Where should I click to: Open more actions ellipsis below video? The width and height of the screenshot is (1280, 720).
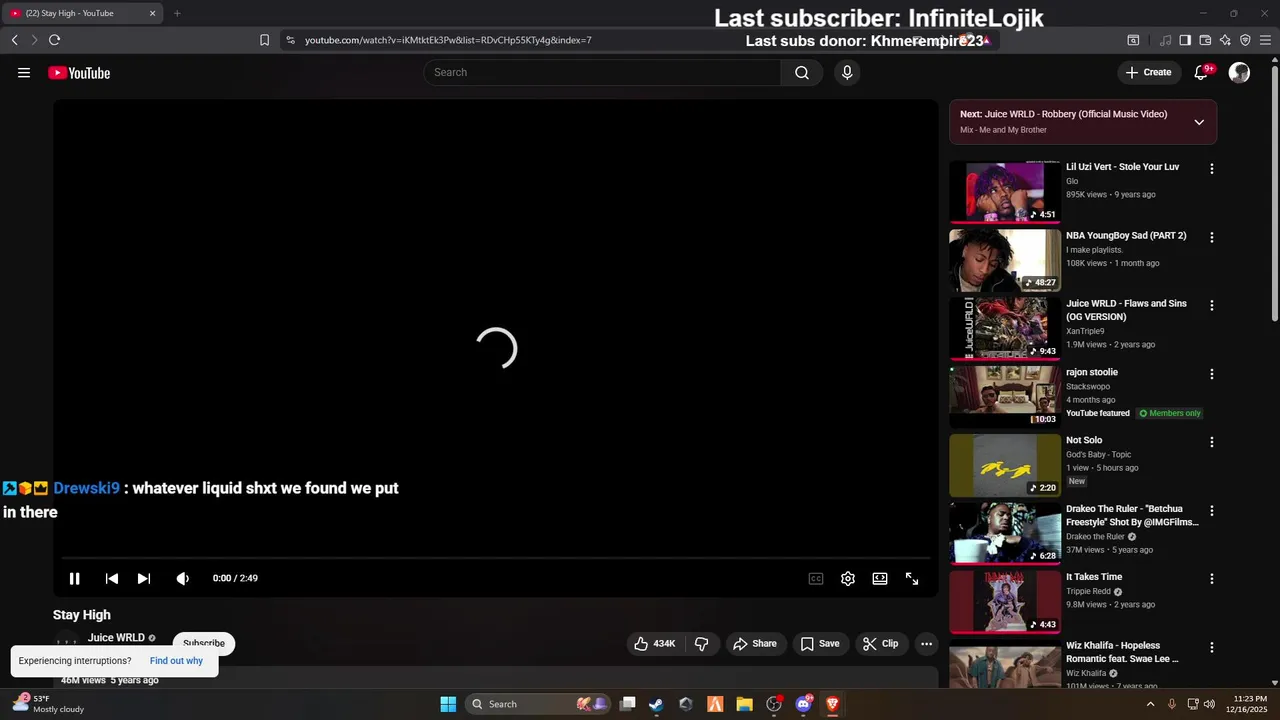click(927, 644)
